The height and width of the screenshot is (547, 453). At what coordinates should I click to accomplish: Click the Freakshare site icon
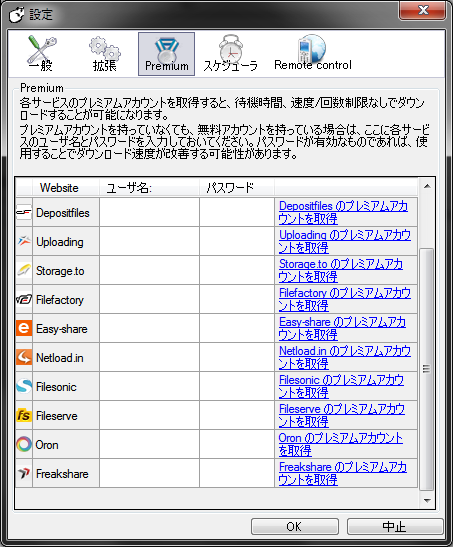(x=24, y=473)
